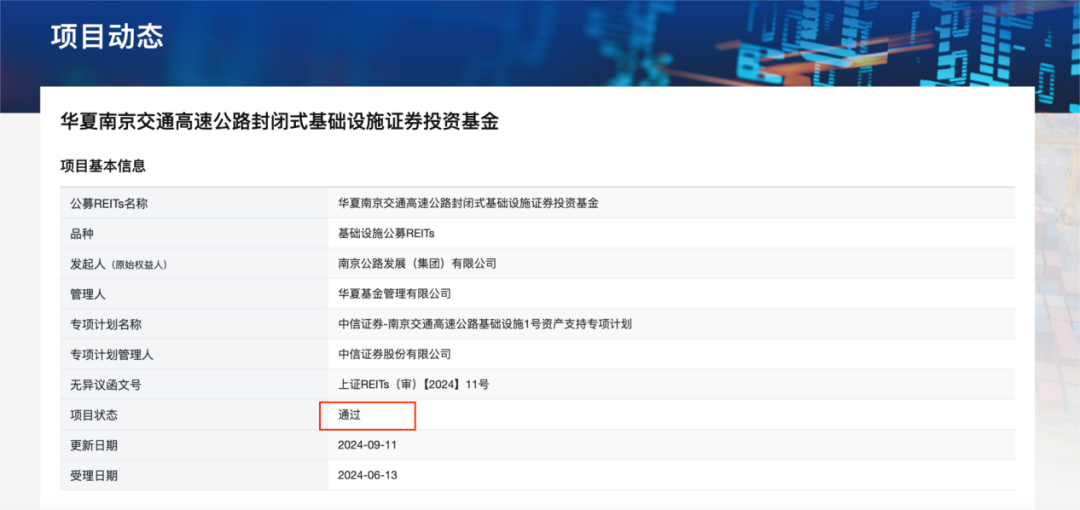Select 上证REITs（审）【2024】11号 value
This screenshot has width=1080, height=510.
[413, 385]
